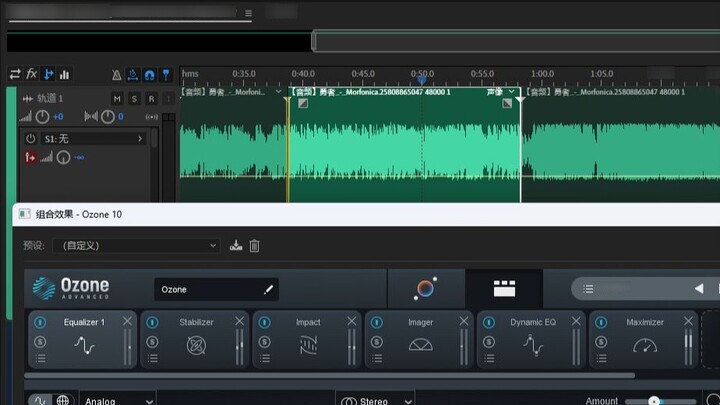720x405 pixels.
Task: Click the pencil icon to rename Ozone preset
Action: 268,290
